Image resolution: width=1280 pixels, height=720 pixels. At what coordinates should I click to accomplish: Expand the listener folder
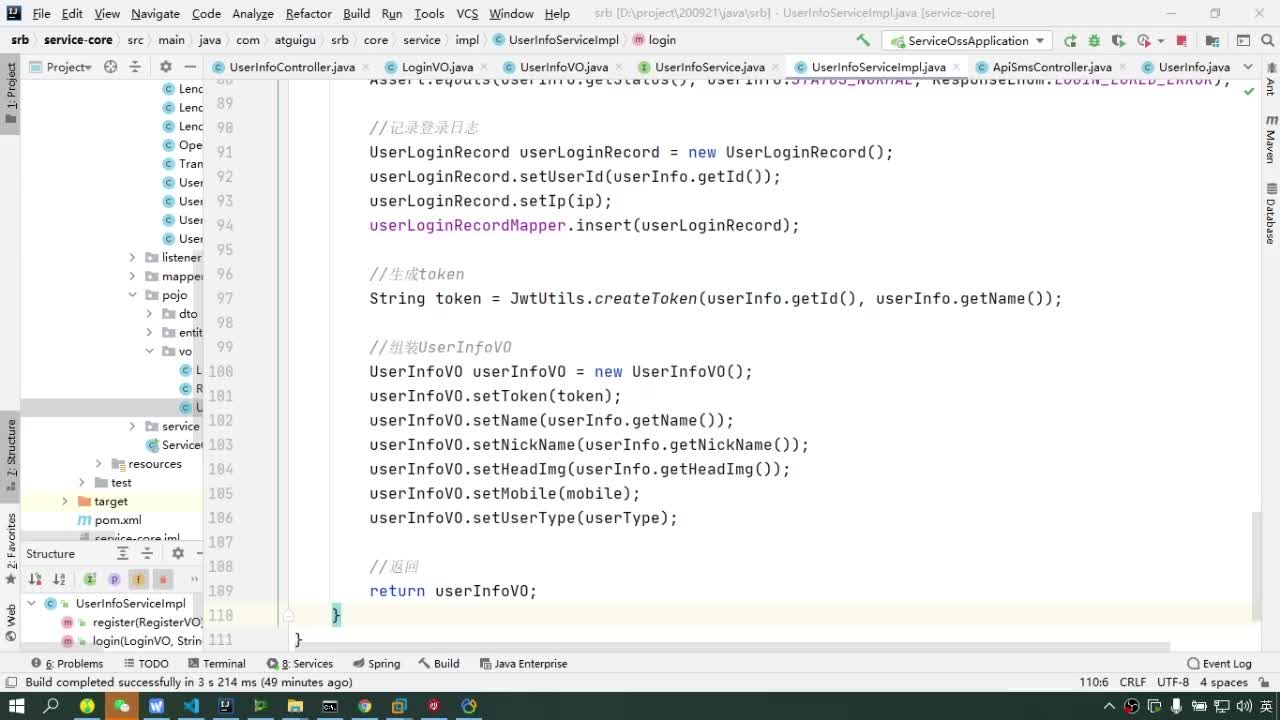coord(132,257)
